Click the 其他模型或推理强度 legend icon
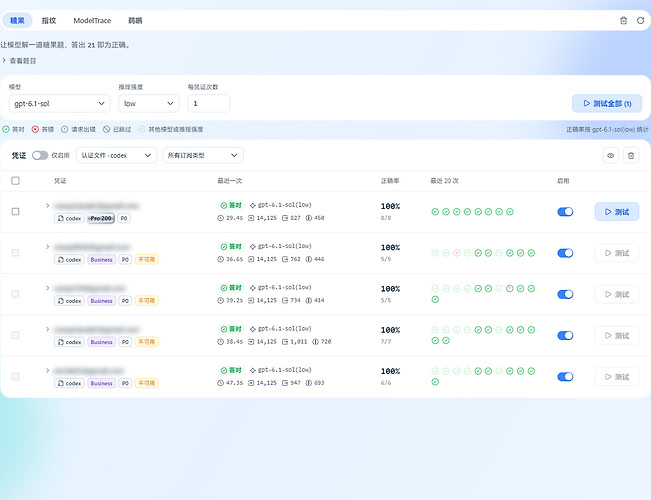 tap(142, 130)
